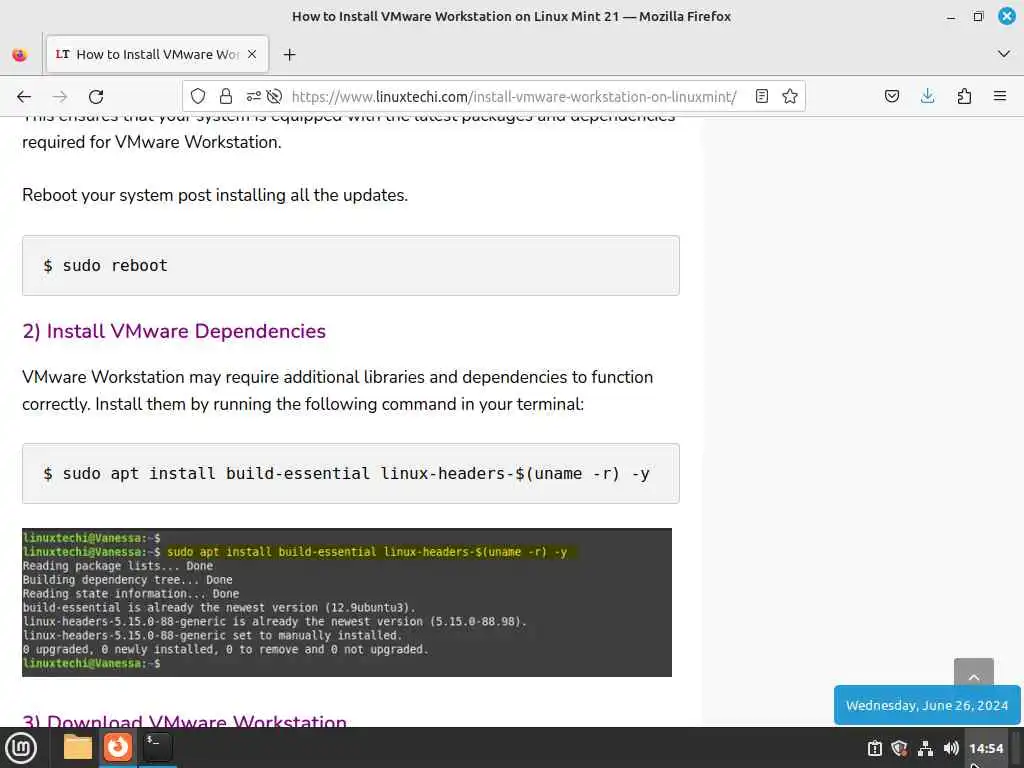
Task: Open the Download VMware Workstation heading link
Action: (x=184, y=720)
